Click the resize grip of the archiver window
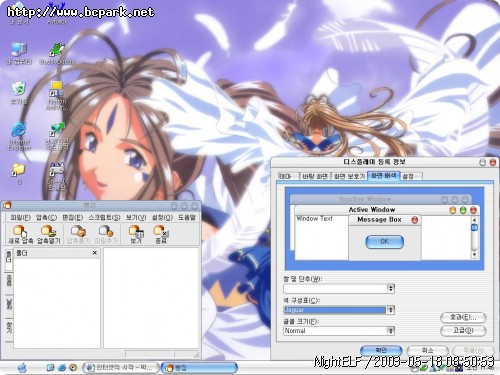The width and height of the screenshot is (500, 375). tap(196, 355)
